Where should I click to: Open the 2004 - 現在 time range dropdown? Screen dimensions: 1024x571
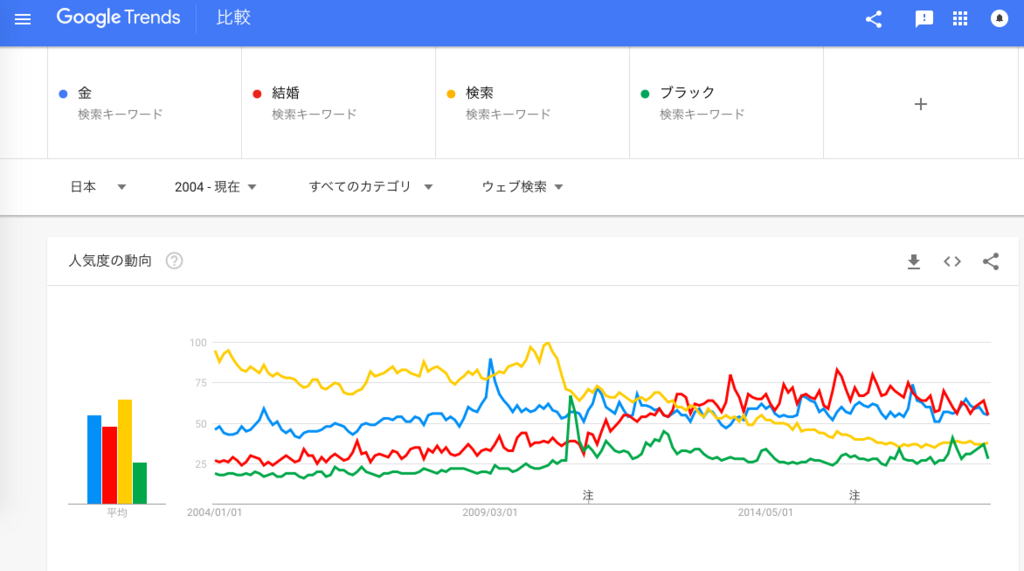tap(216, 187)
